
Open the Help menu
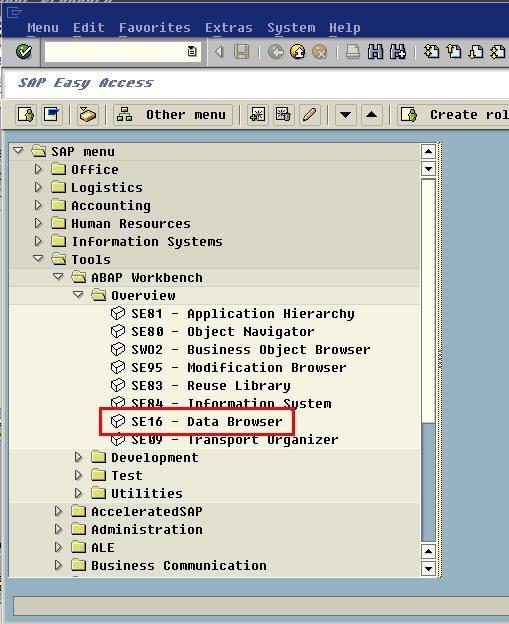(345, 28)
